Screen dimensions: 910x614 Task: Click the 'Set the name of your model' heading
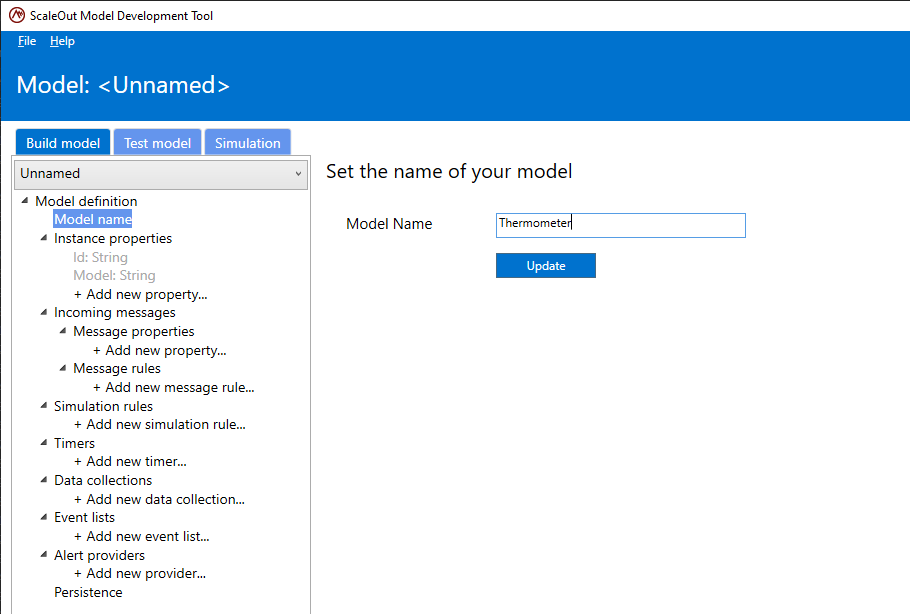(449, 171)
